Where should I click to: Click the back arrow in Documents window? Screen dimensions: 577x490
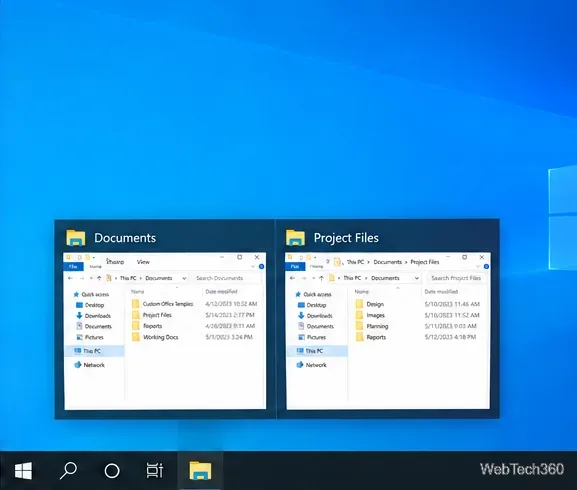coord(70,278)
